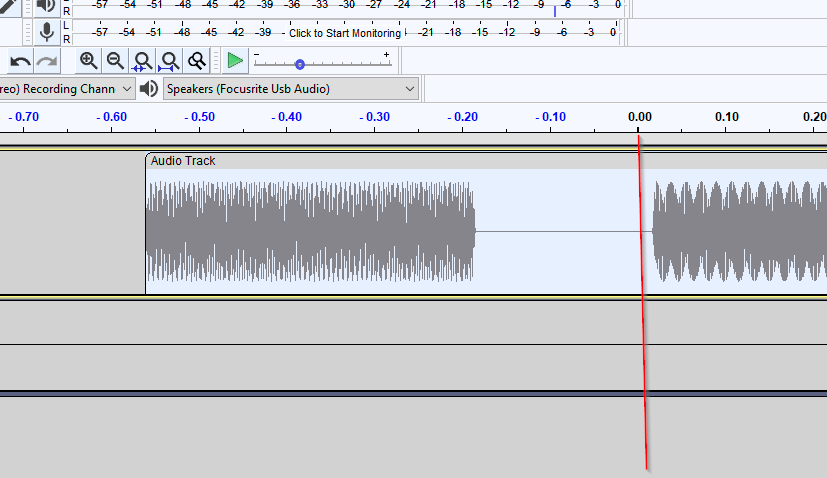Click the plus end of speed slider
Screen dimensions: 827x478
(x=387, y=54)
